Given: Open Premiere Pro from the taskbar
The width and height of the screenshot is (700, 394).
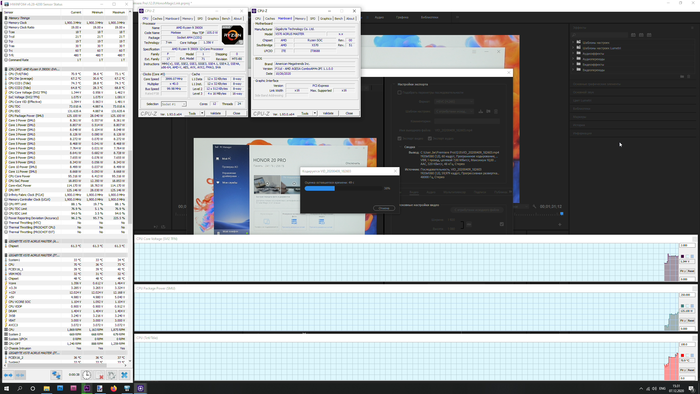Looking at the screenshot, I should click(x=87, y=389).
